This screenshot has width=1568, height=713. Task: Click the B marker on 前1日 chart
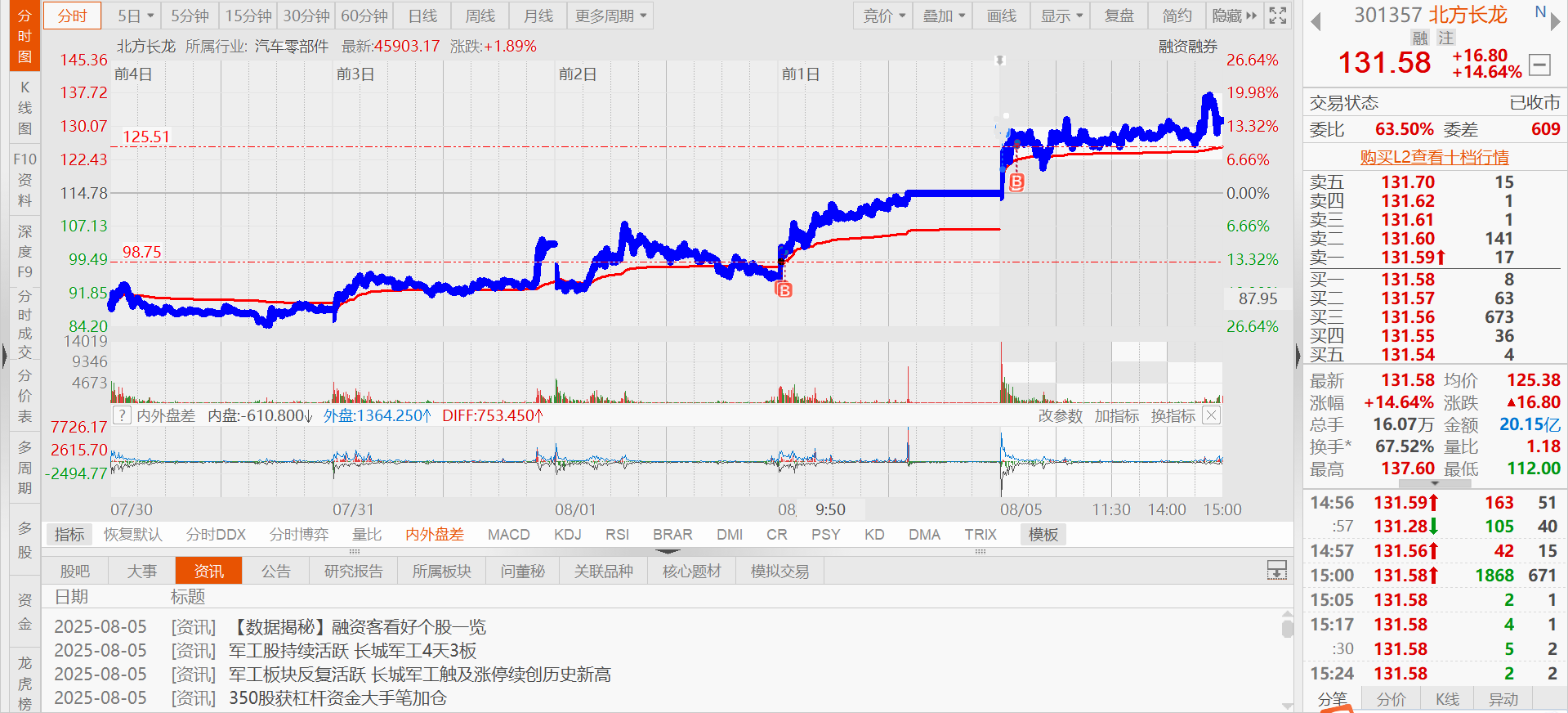click(x=784, y=289)
